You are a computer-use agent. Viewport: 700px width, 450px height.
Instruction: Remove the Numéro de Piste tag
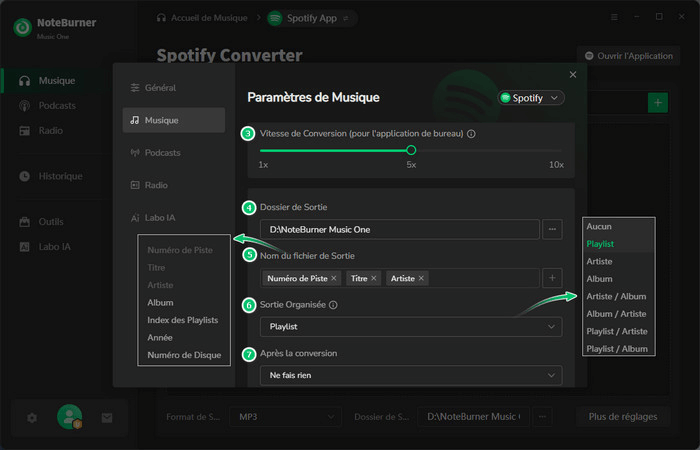point(334,278)
